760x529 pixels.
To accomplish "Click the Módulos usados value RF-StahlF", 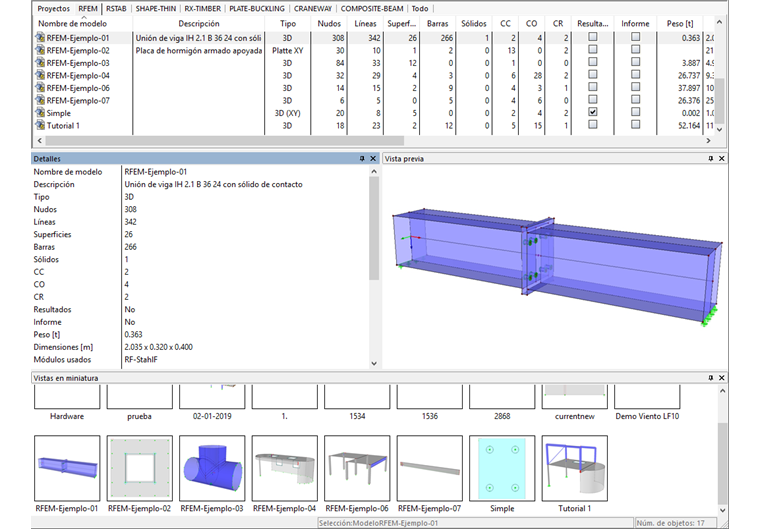I will [x=141, y=360].
